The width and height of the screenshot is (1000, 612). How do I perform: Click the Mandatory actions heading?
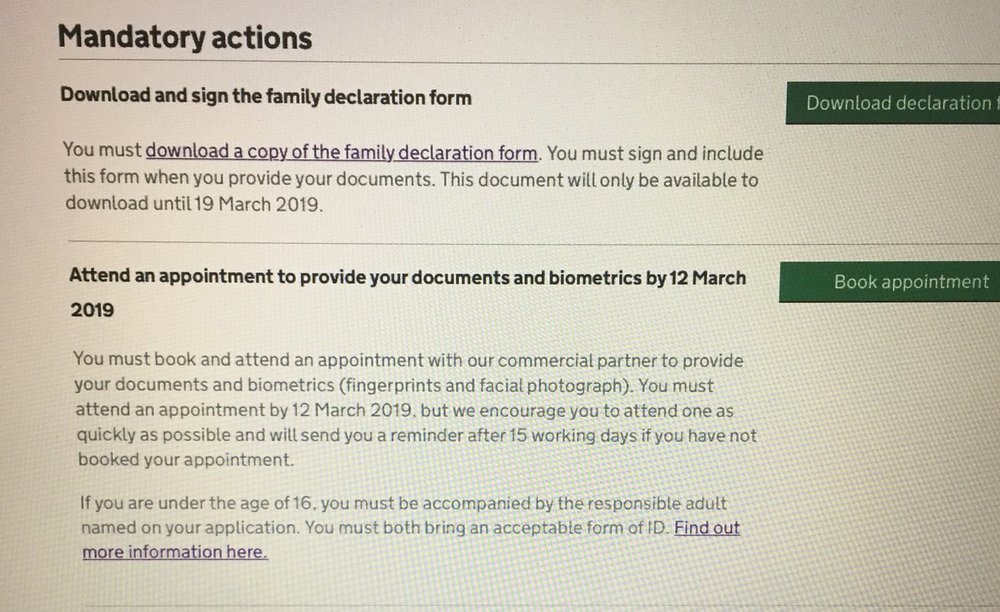[x=185, y=38]
